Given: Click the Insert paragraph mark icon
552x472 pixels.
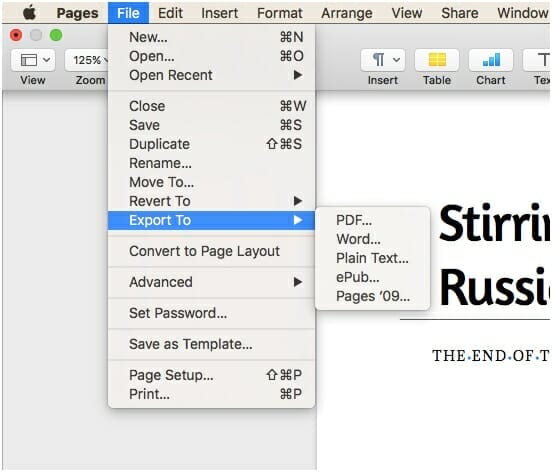Looking at the screenshot, I should click(x=378, y=60).
